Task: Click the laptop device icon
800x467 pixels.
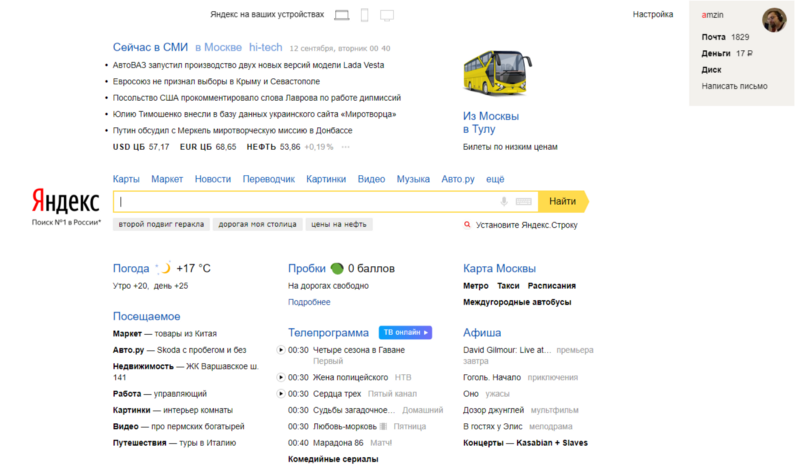Action: [342, 15]
